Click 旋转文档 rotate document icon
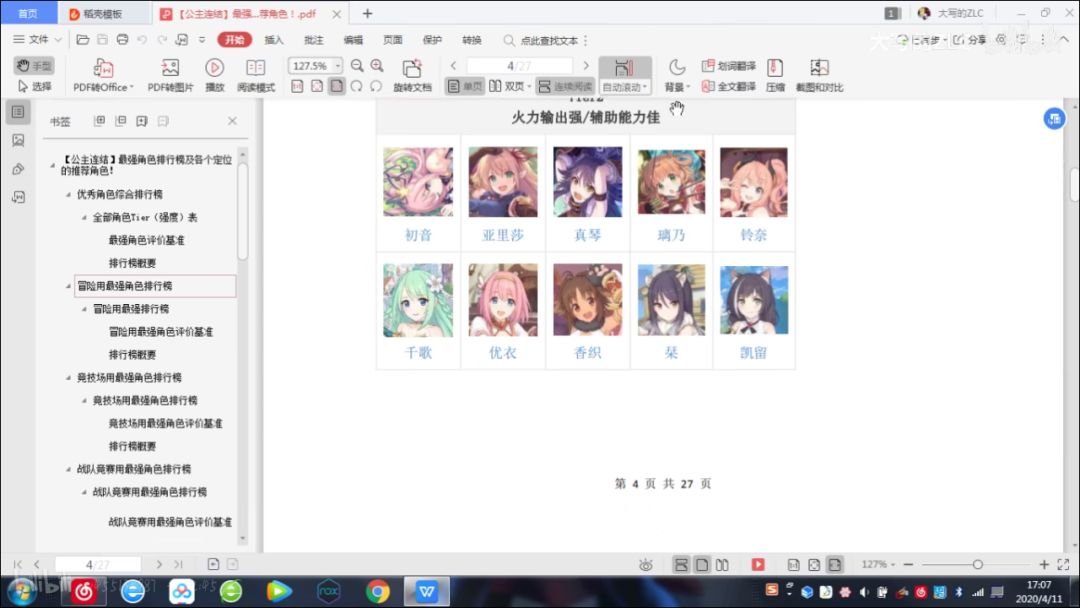The image size is (1080, 608). pyautogui.click(x=412, y=75)
